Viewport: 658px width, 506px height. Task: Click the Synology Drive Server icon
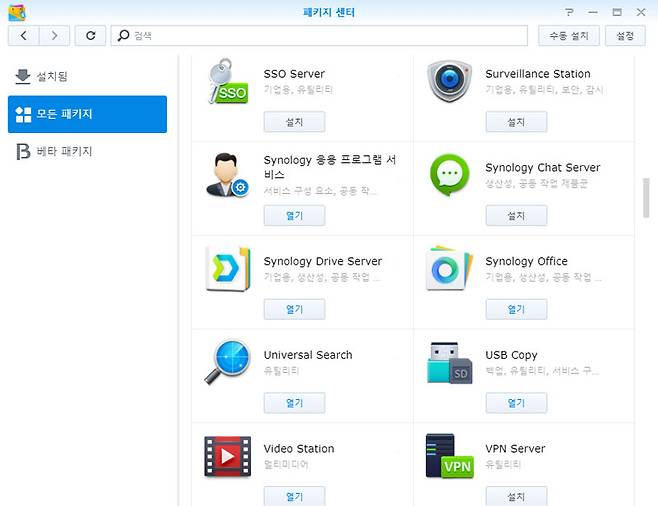[x=228, y=269]
